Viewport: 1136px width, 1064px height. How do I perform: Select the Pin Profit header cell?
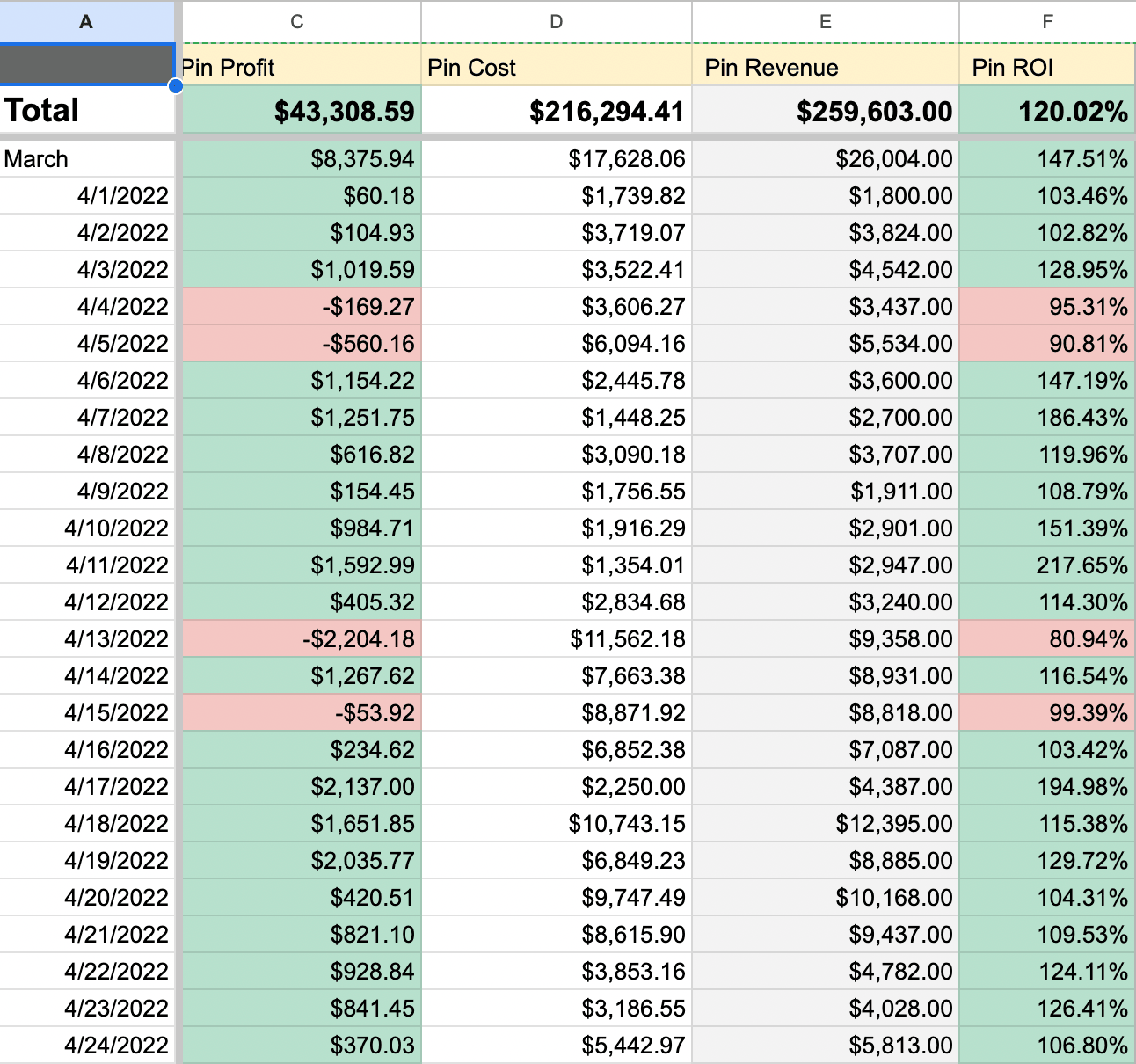299,68
